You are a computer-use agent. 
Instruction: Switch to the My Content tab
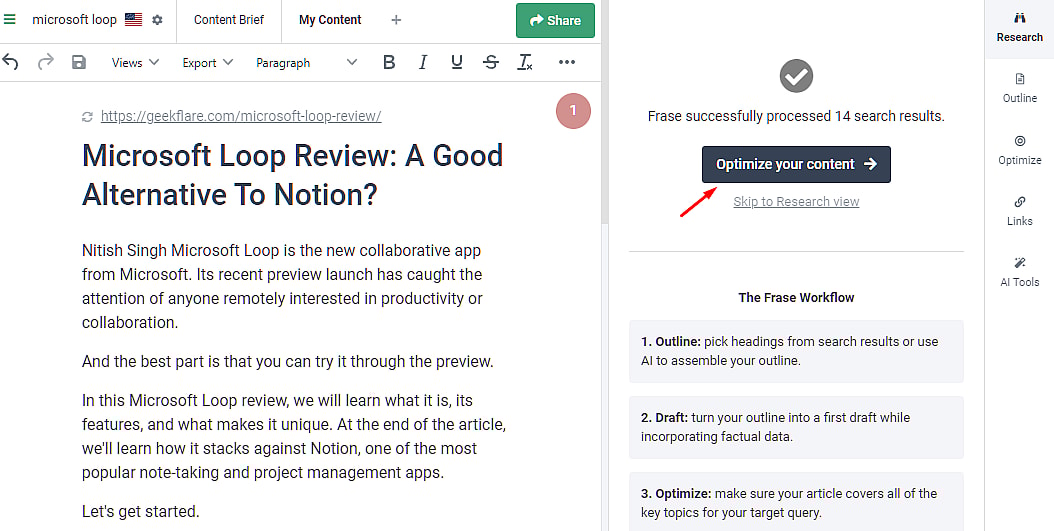tap(330, 20)
